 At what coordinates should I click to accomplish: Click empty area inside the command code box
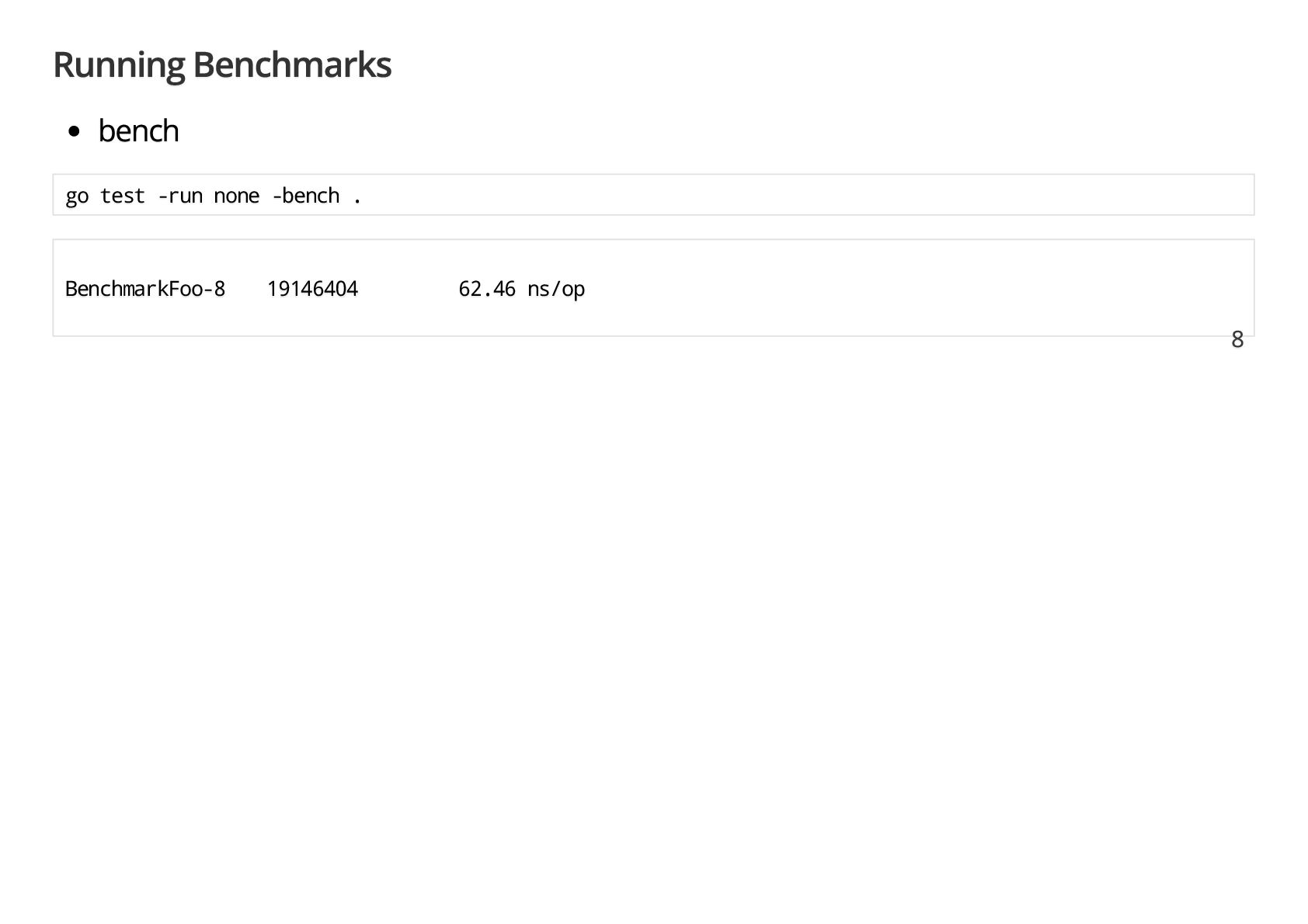pos(777,195)
